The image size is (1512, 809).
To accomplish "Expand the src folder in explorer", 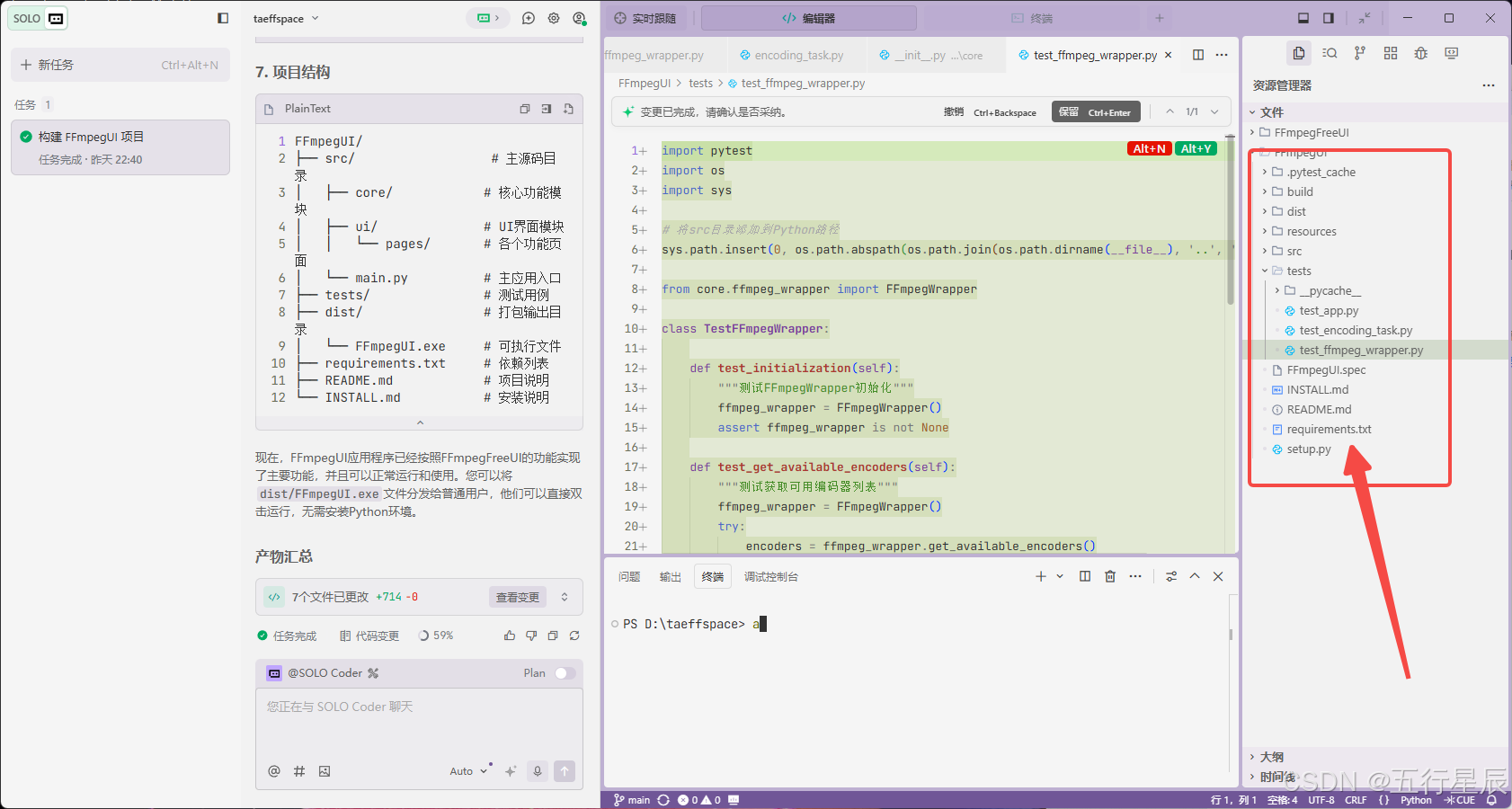I will click(1265, 251).
